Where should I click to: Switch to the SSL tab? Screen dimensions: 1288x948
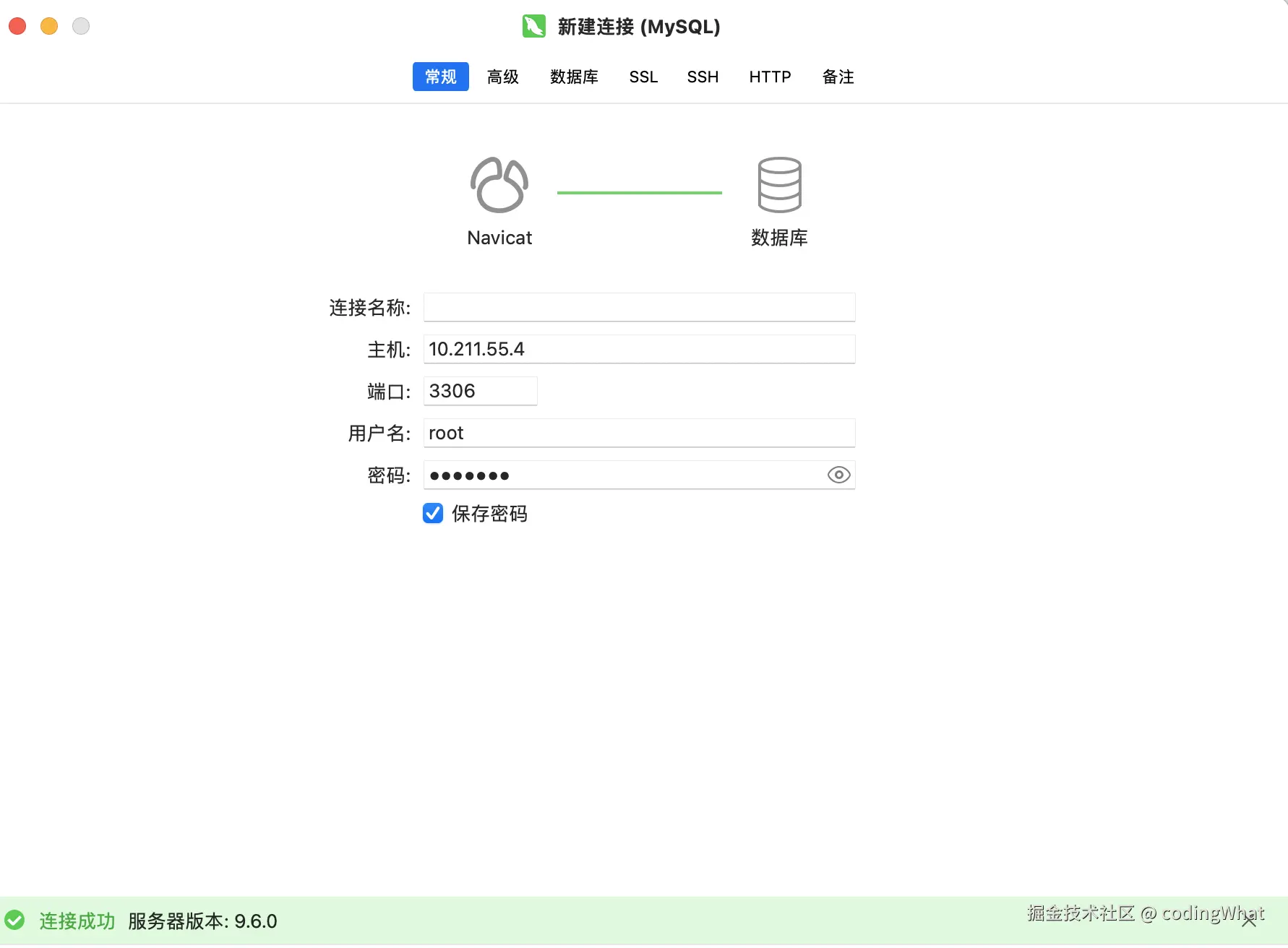click(643, 77)
